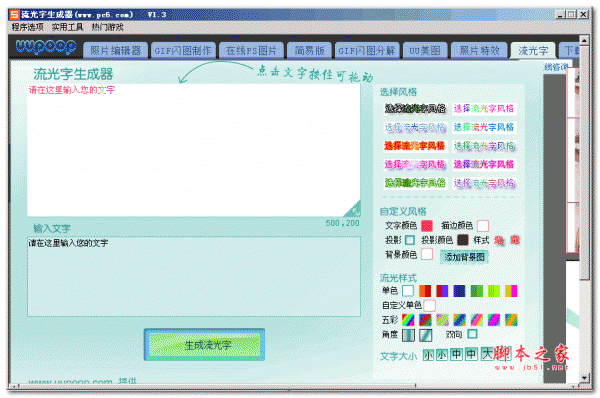Image resolution: width=600 pixels, height=398 pixels.
Task: Open the 实用工具 menu
Action: point(67,27)
